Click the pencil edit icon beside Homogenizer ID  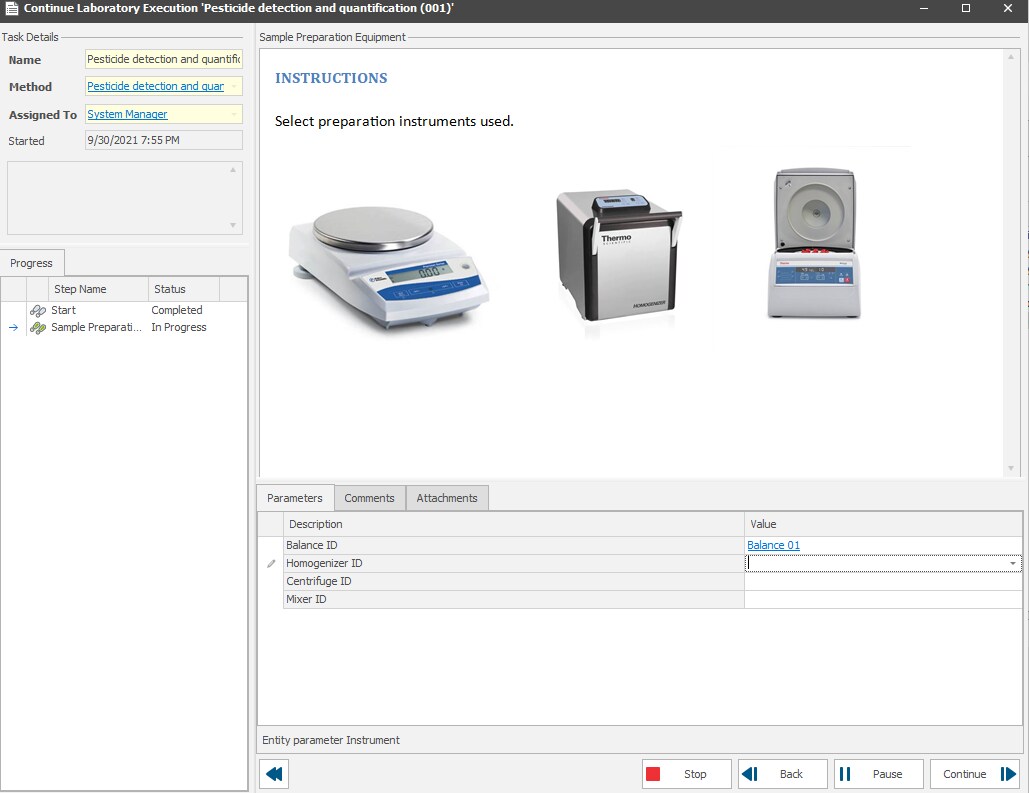[x=270, y=564]
